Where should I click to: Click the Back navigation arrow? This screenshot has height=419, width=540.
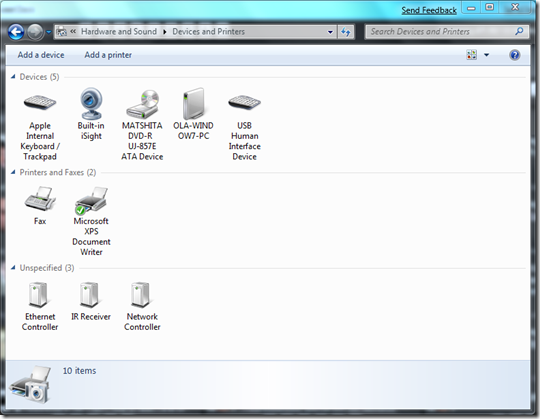click(x=16, y=32)
